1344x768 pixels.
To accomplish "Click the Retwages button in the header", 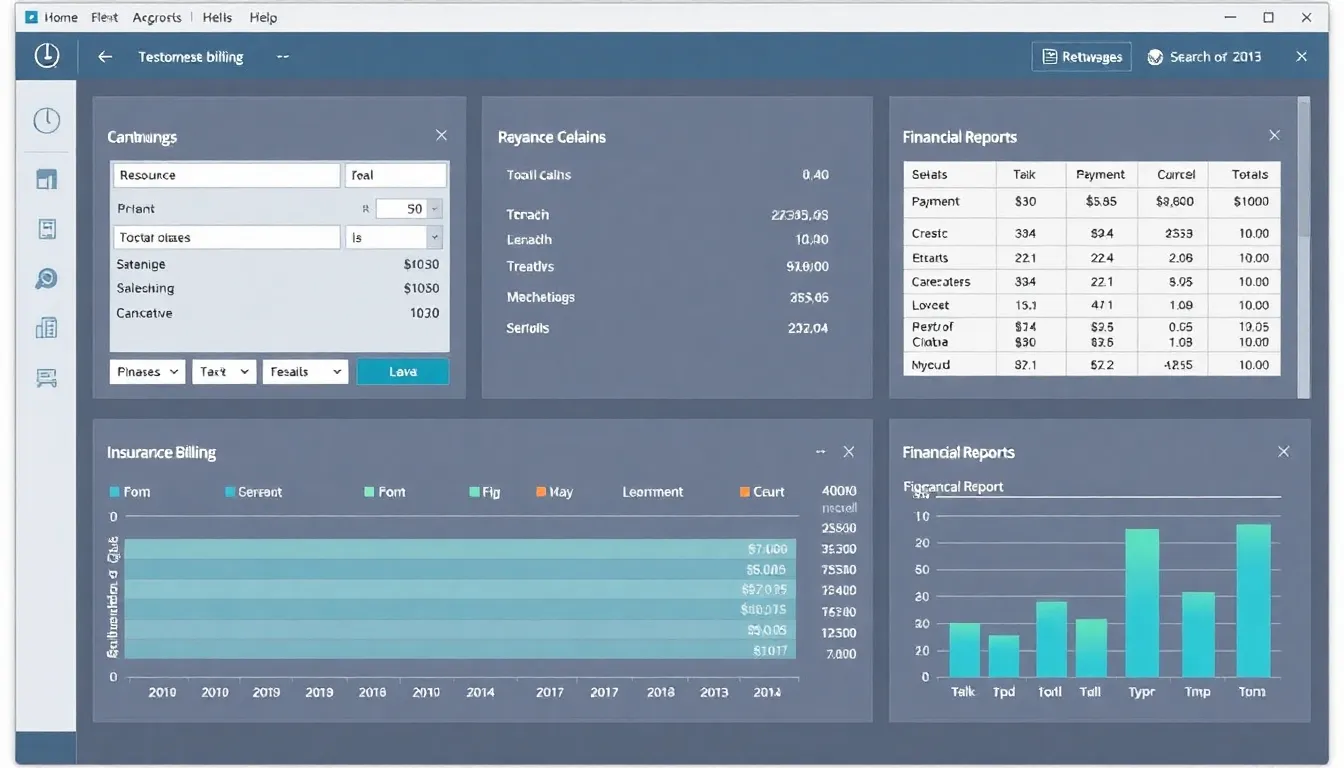I will [1081, 57].
